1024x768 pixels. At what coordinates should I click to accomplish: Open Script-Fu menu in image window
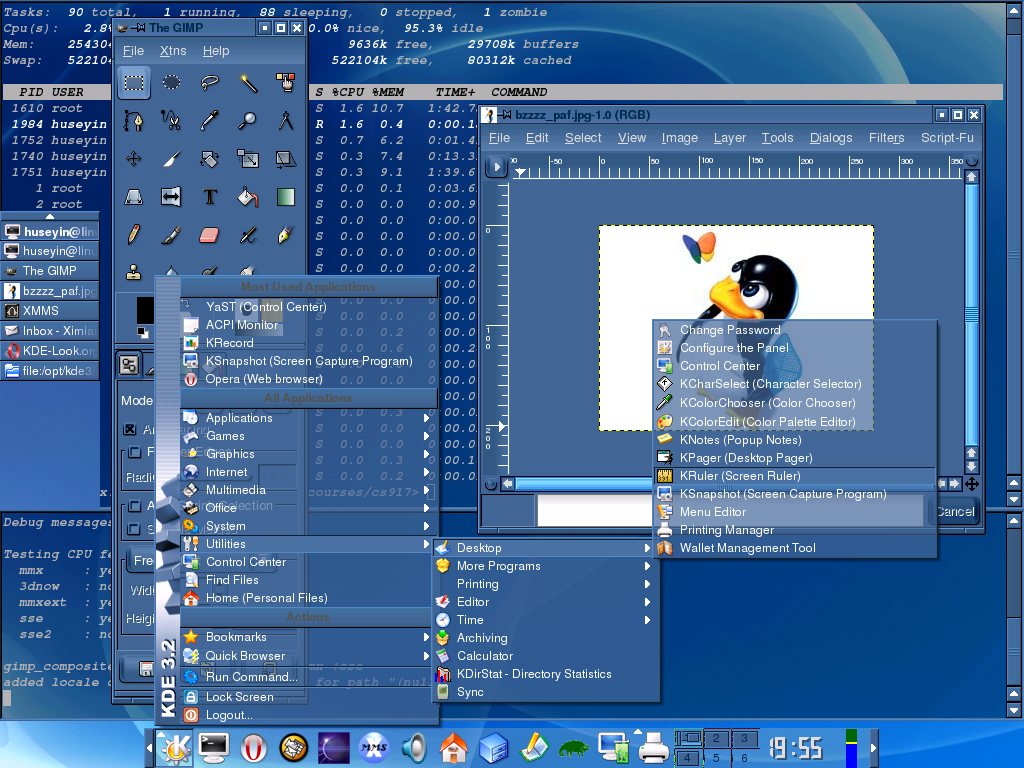(x=947, y=138)
